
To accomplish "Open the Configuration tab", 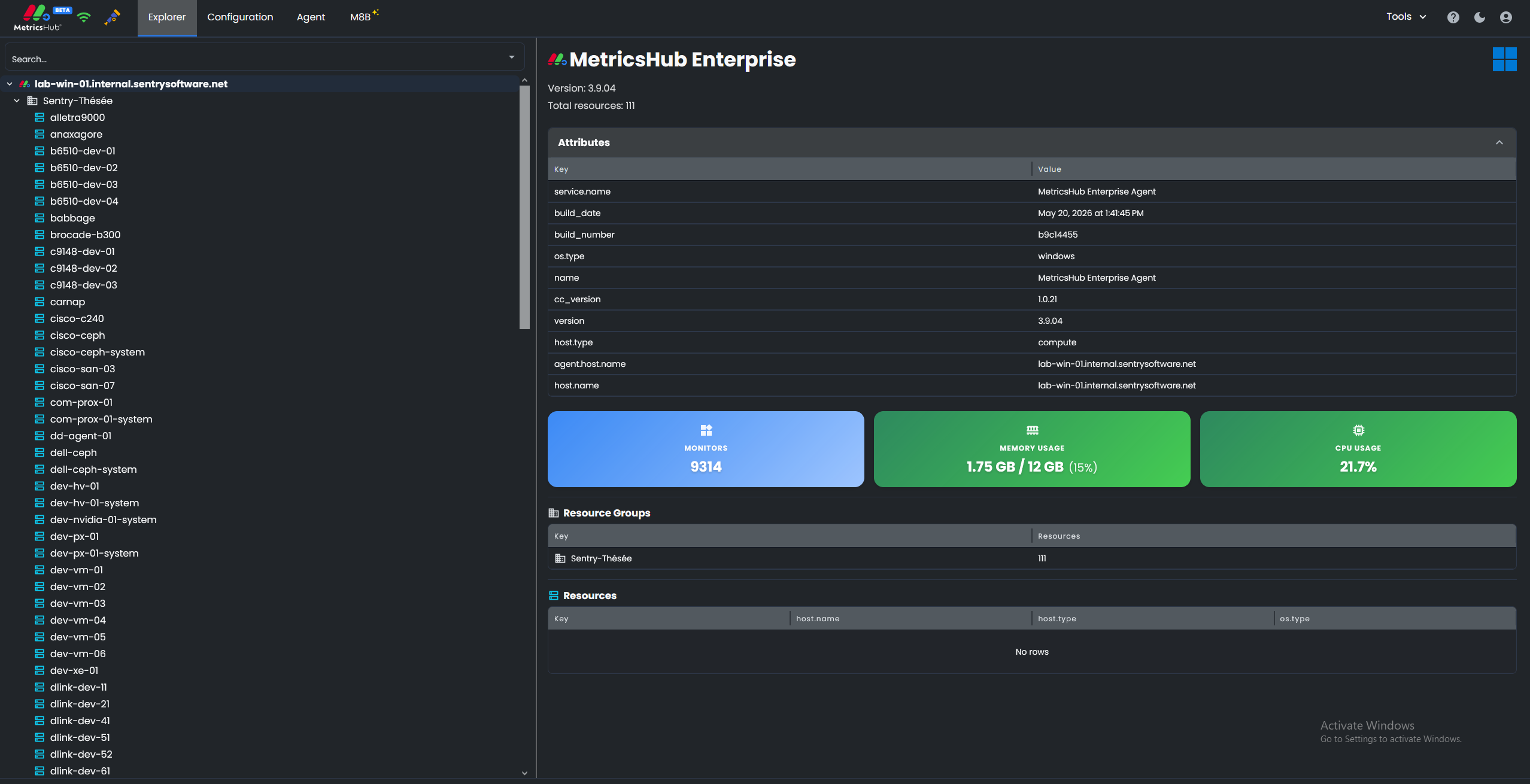I will [240, 17].
